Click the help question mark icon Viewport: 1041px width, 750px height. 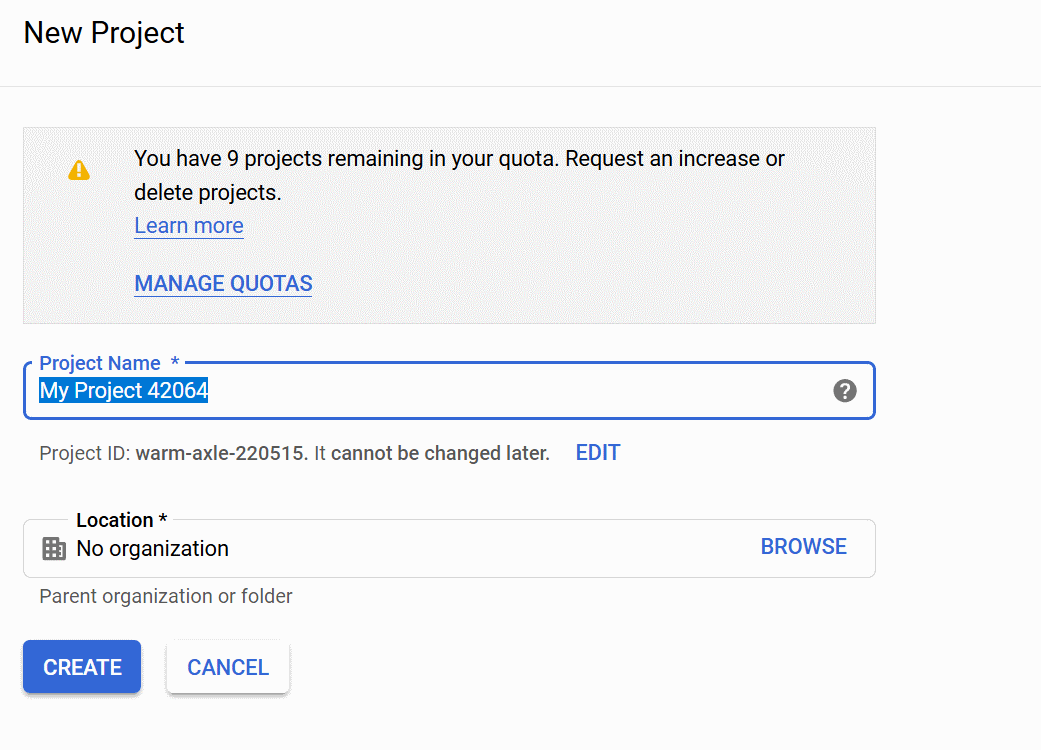[845, 391]
